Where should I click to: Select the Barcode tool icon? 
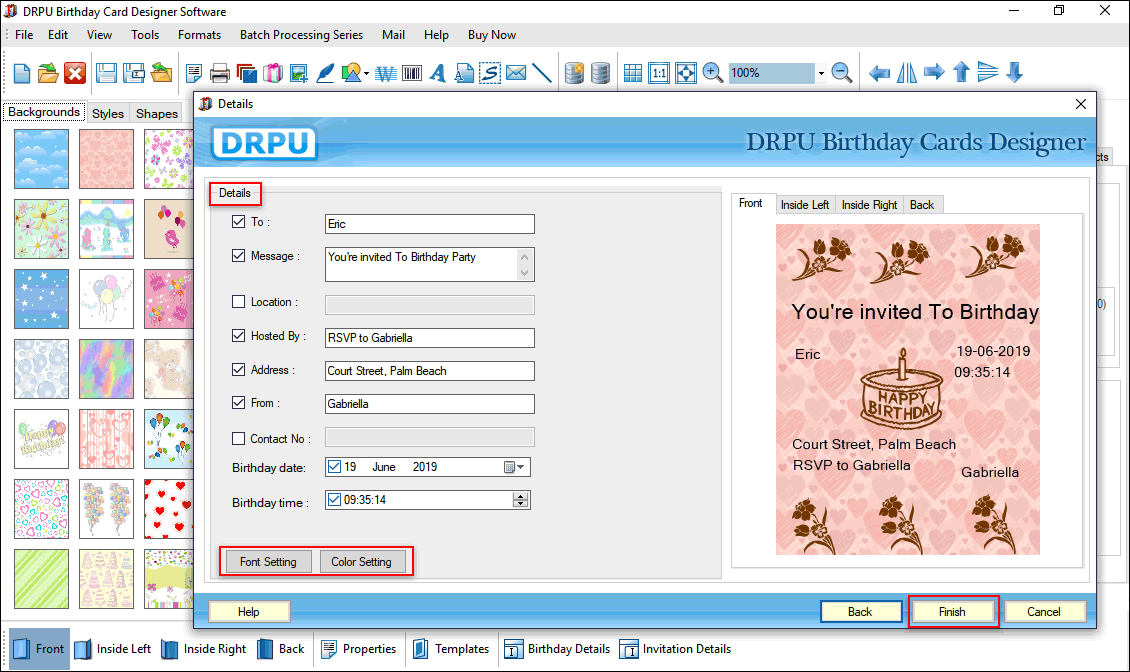tap(412, 73)
